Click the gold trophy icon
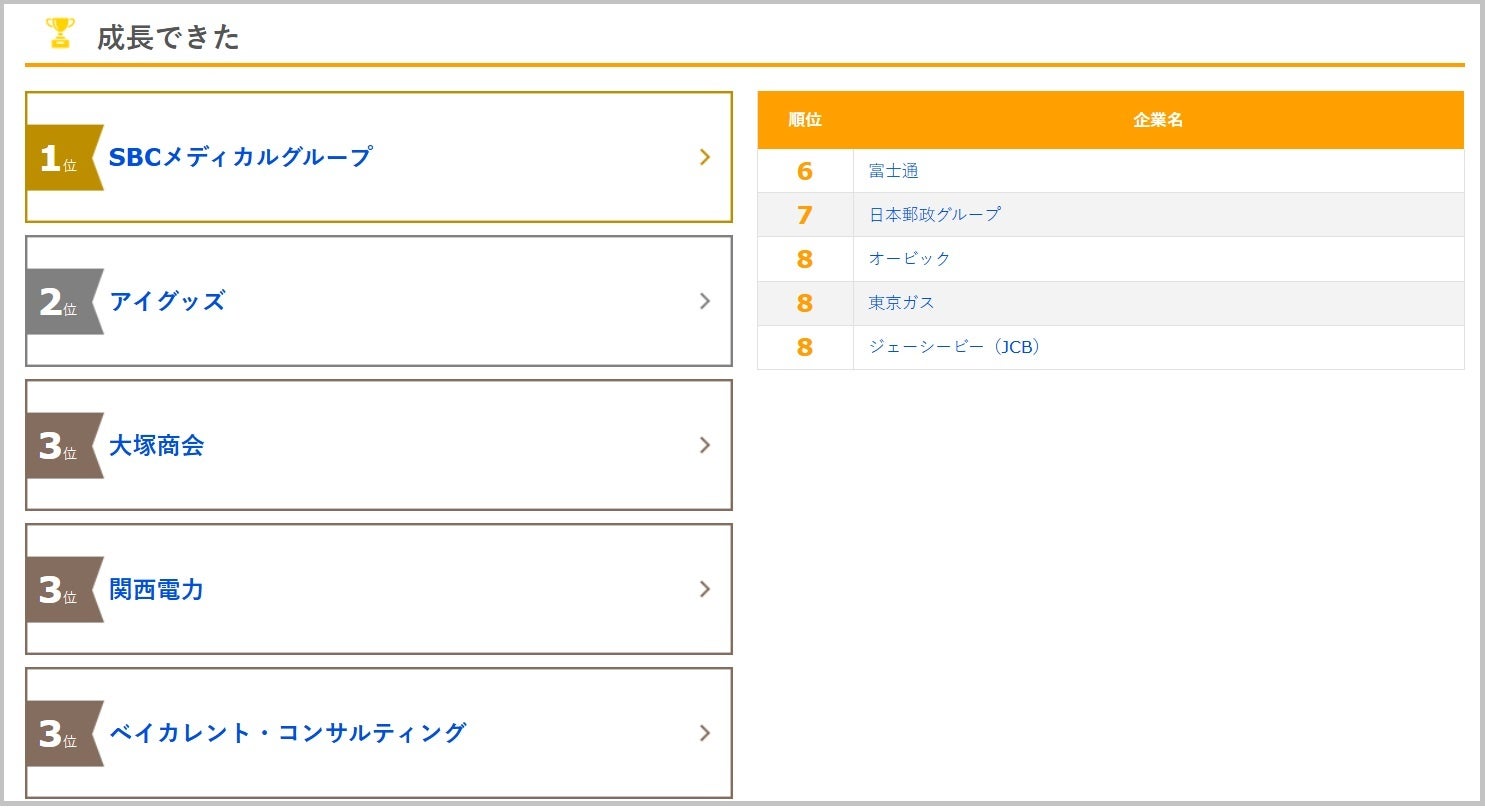 pyautogui.click(x=61, y=33)
